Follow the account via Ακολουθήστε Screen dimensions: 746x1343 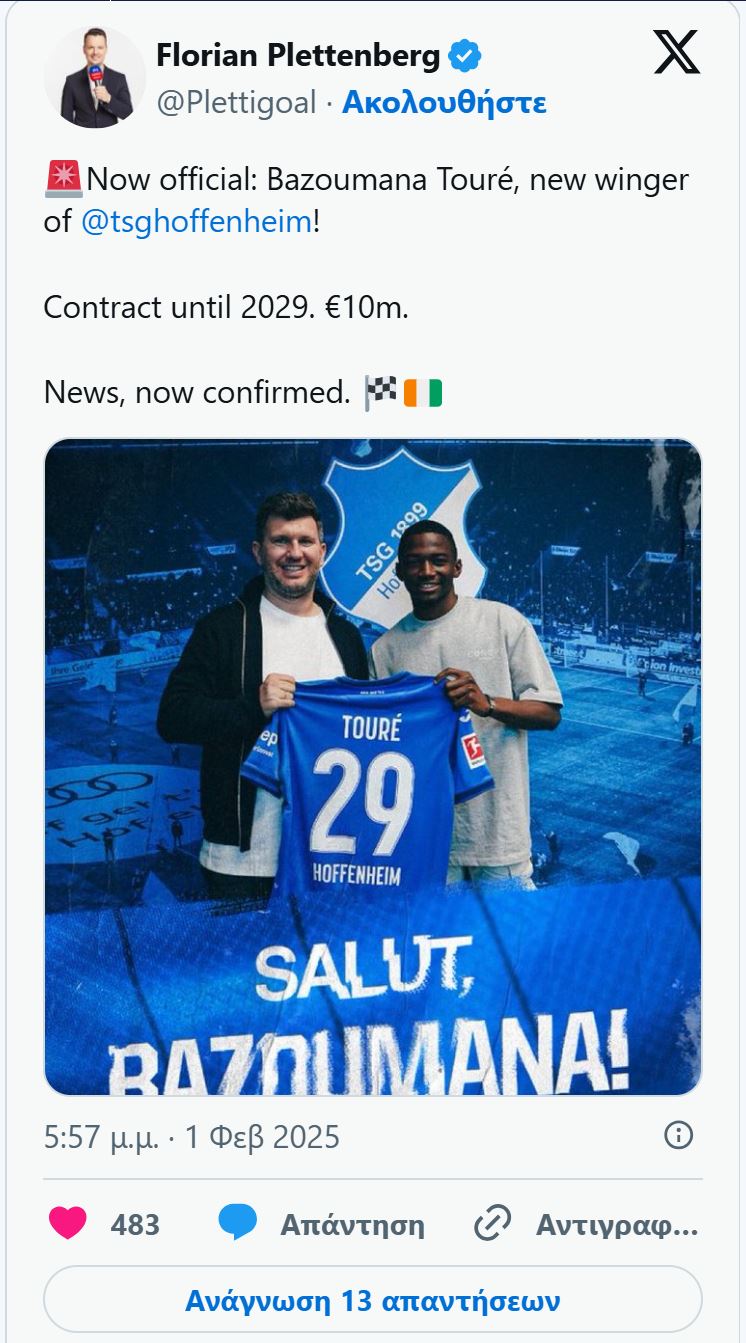click(444, 103)
